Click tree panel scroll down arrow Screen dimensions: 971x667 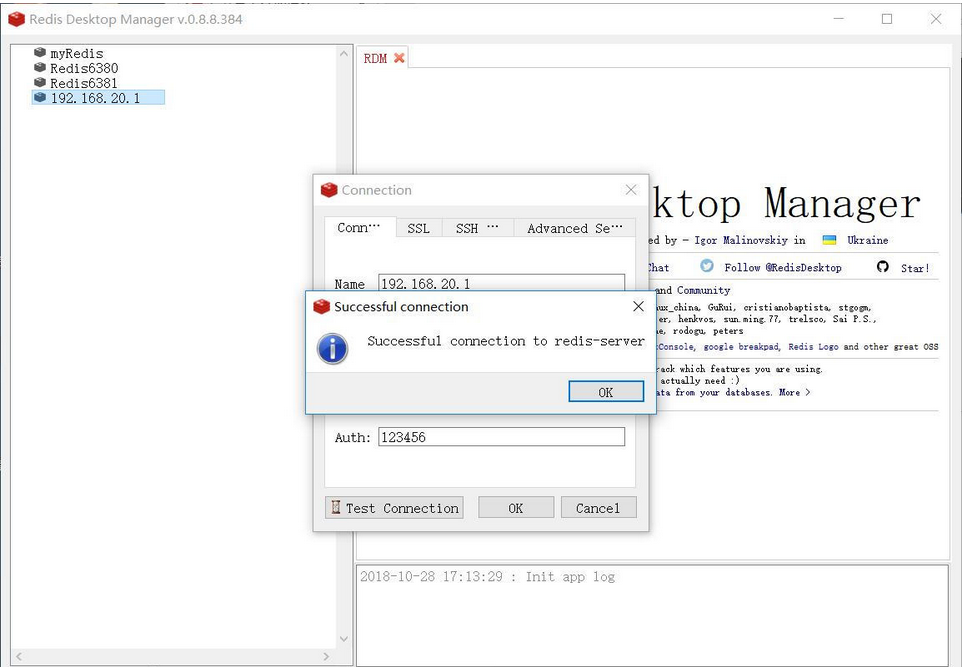[x=344, y=639]
